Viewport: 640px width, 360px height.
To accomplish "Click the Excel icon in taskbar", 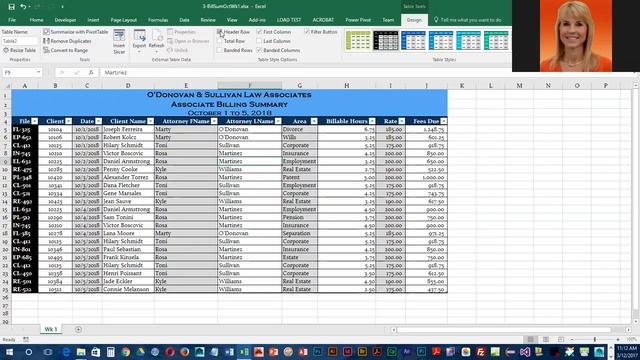I will point(244,352).
